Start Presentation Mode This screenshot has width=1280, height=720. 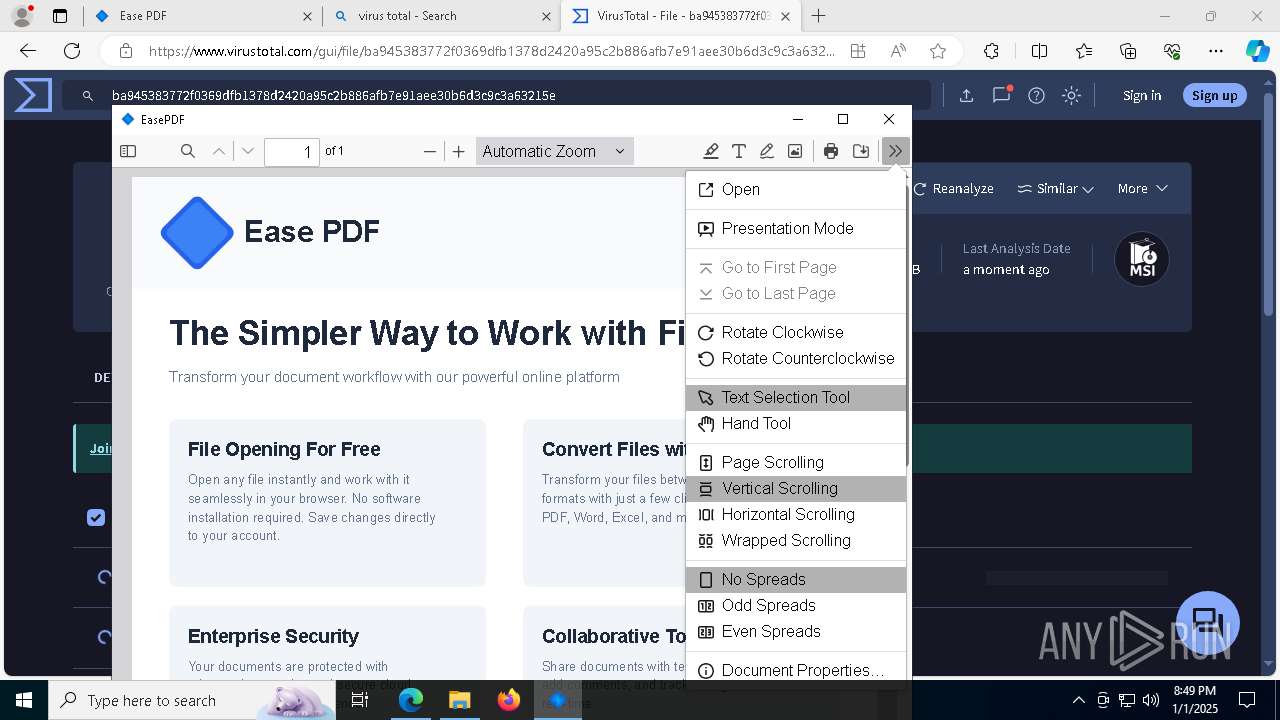796,228
